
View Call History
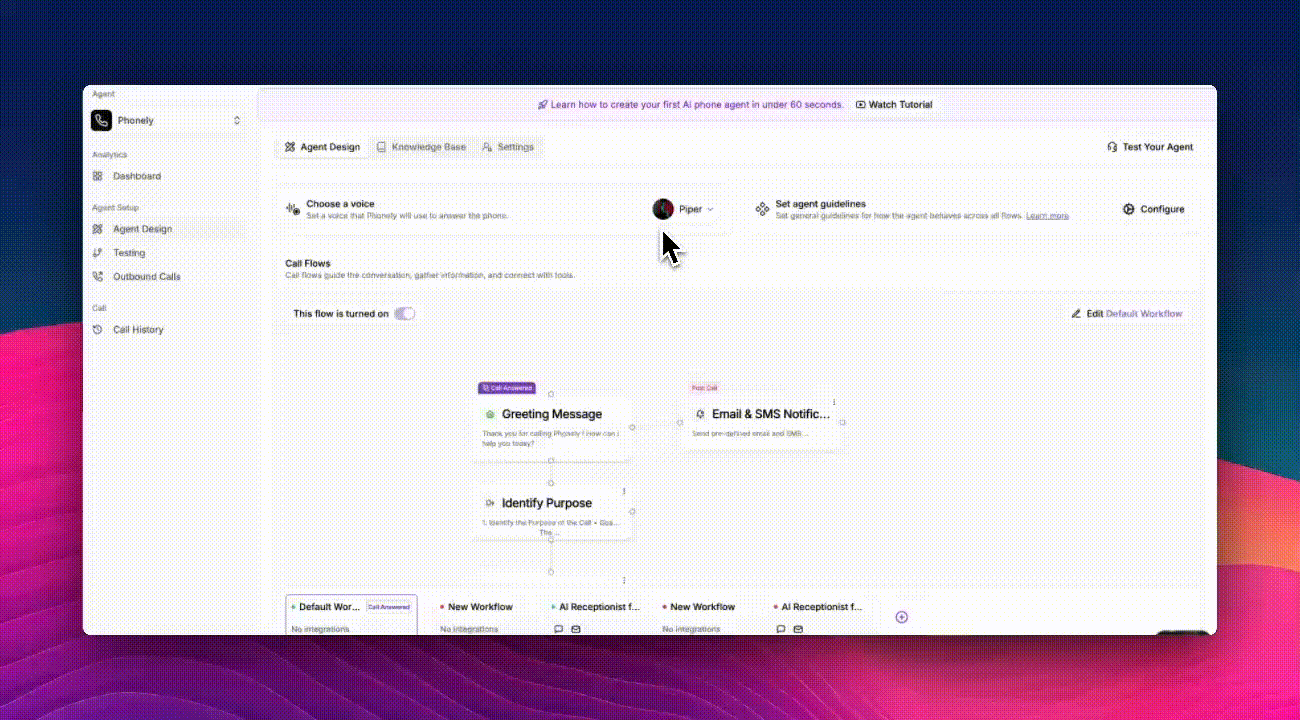[138, 329]
